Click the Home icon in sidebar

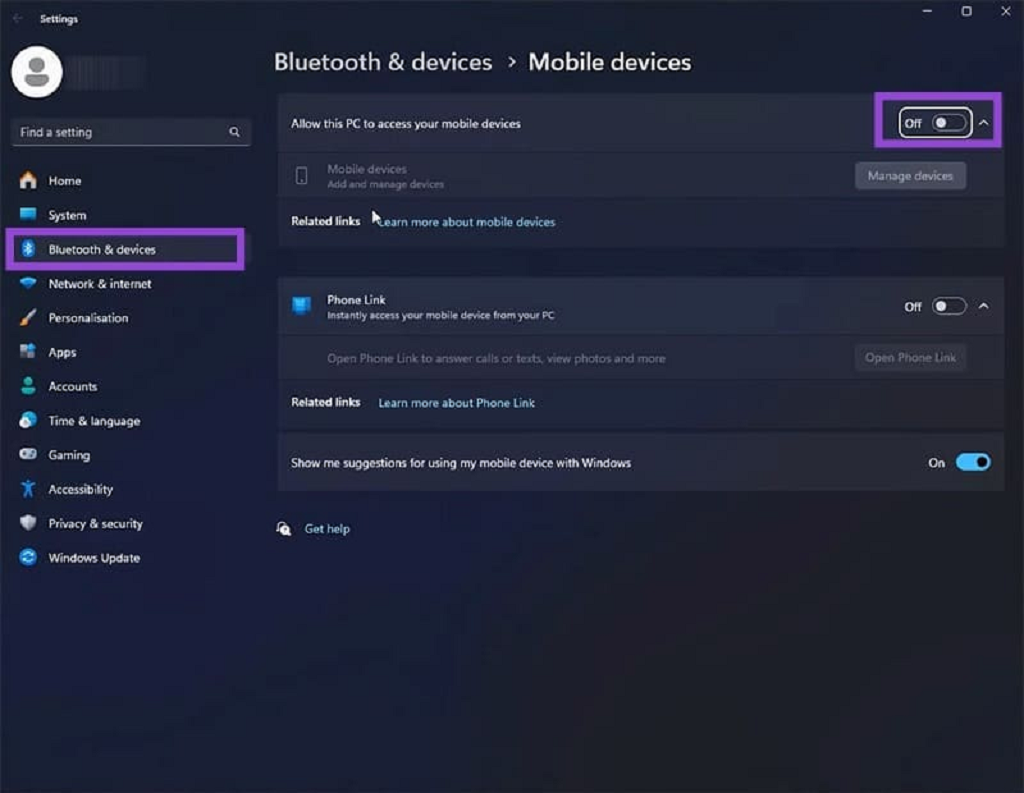(x=28, y=181)
